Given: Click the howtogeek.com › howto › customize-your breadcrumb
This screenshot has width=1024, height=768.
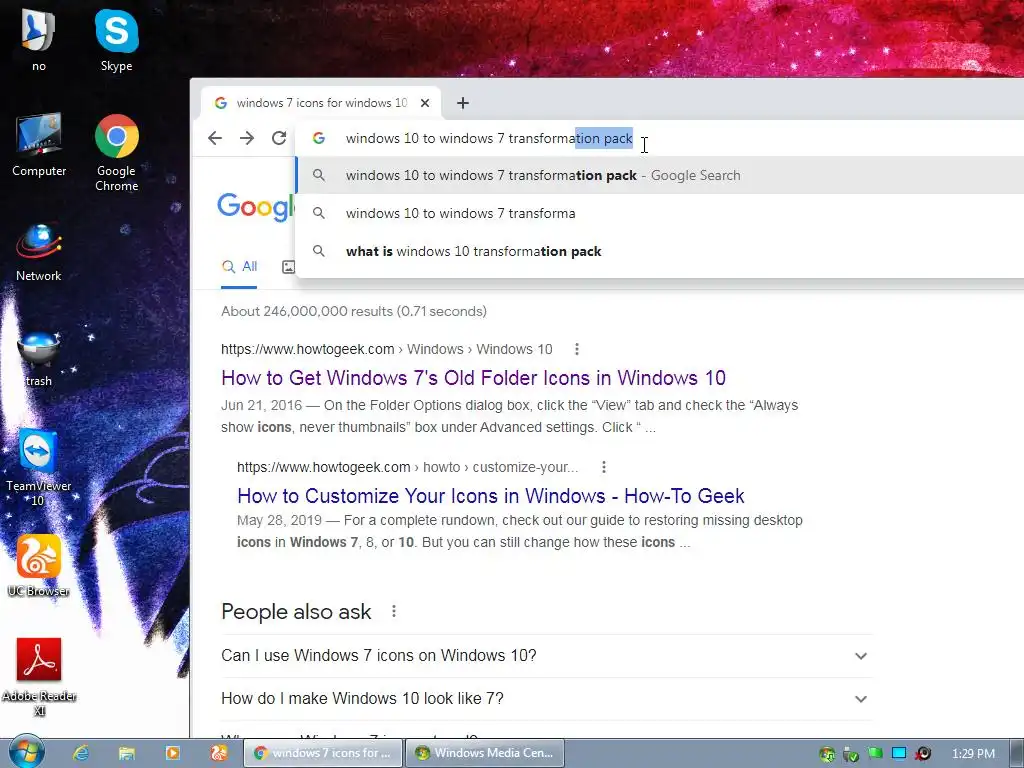Looking at the screenshot, I should (408, 467).
